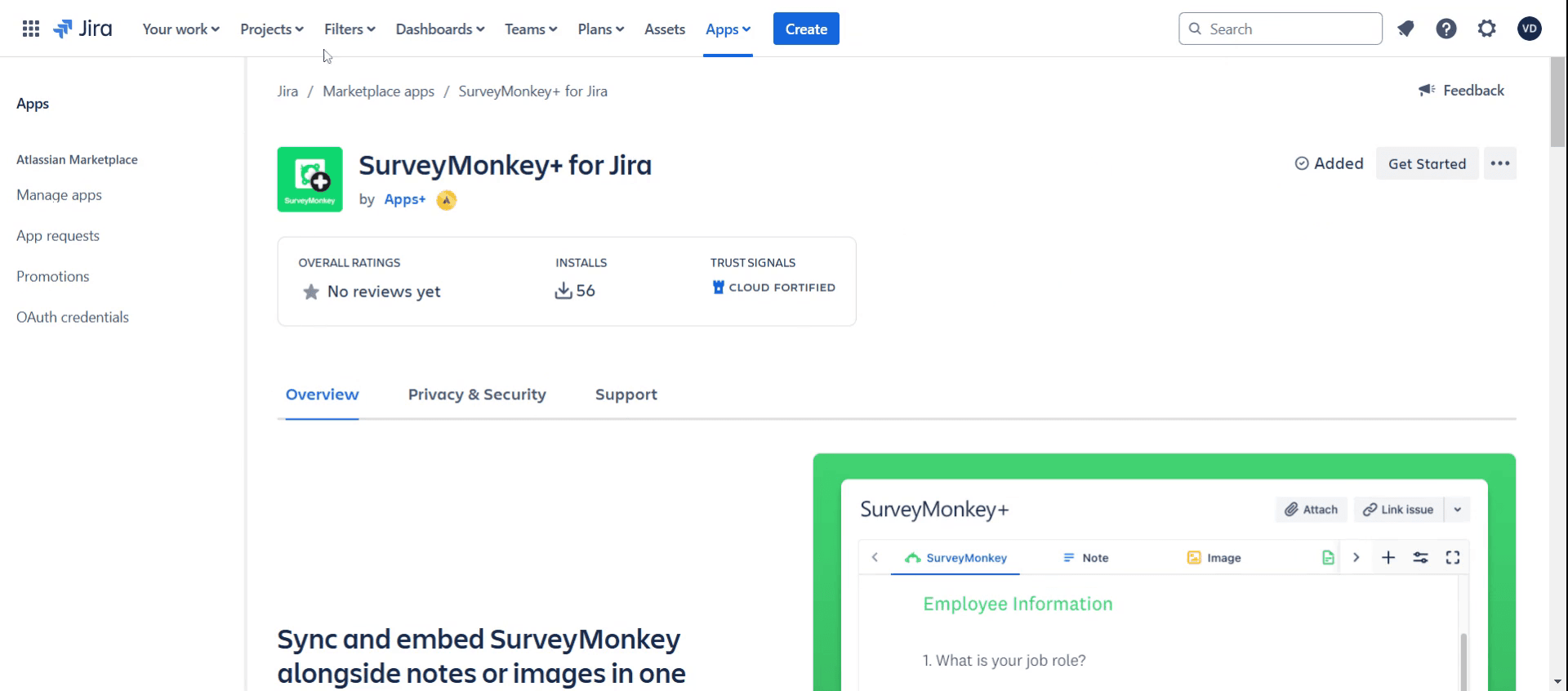
Task: Expand the Link issue dropdown arrow
Action: 1458,509
